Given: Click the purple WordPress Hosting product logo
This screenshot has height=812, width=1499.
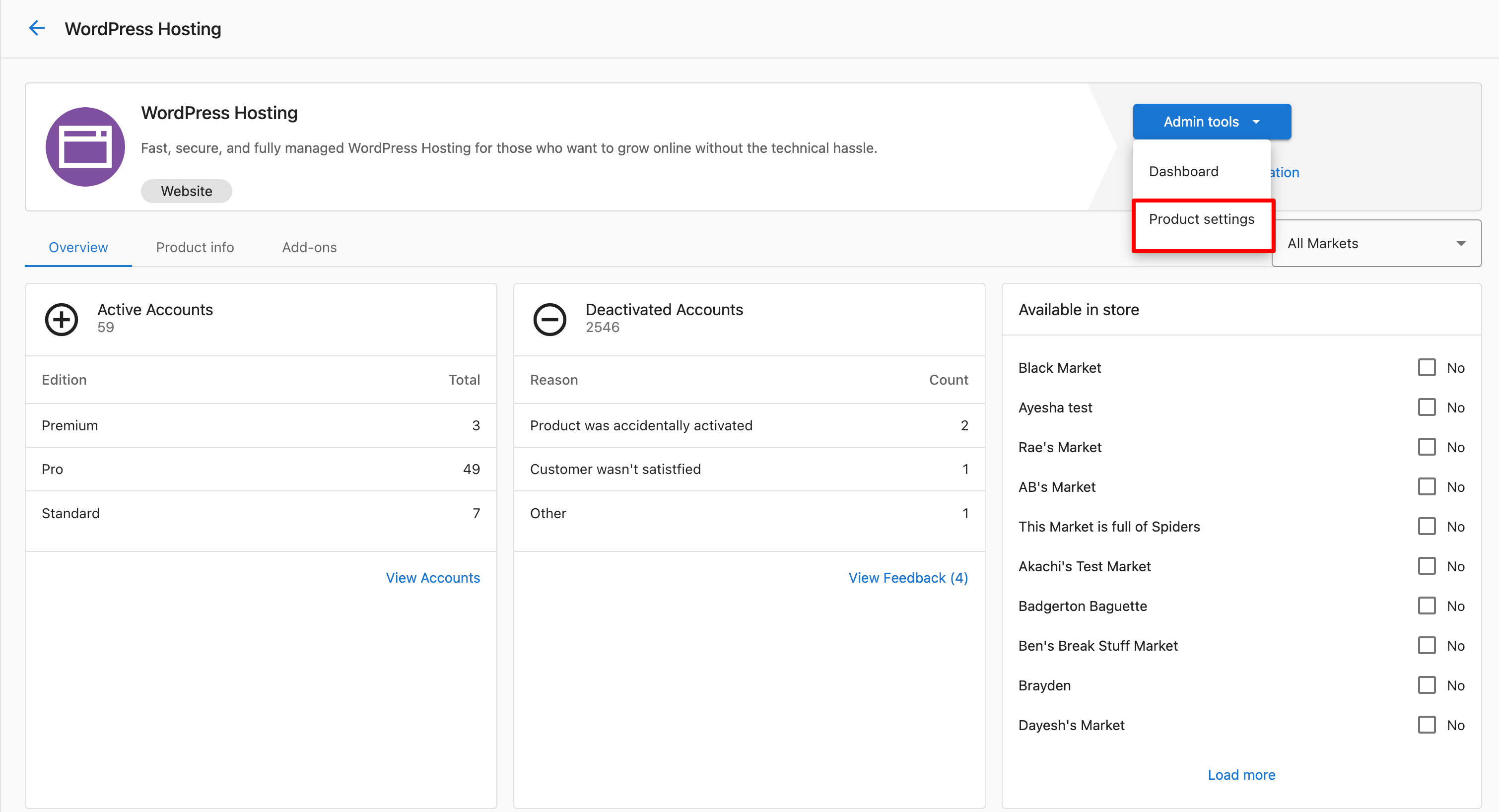Looking at the screenshot, I should click(x=85, y=147).
